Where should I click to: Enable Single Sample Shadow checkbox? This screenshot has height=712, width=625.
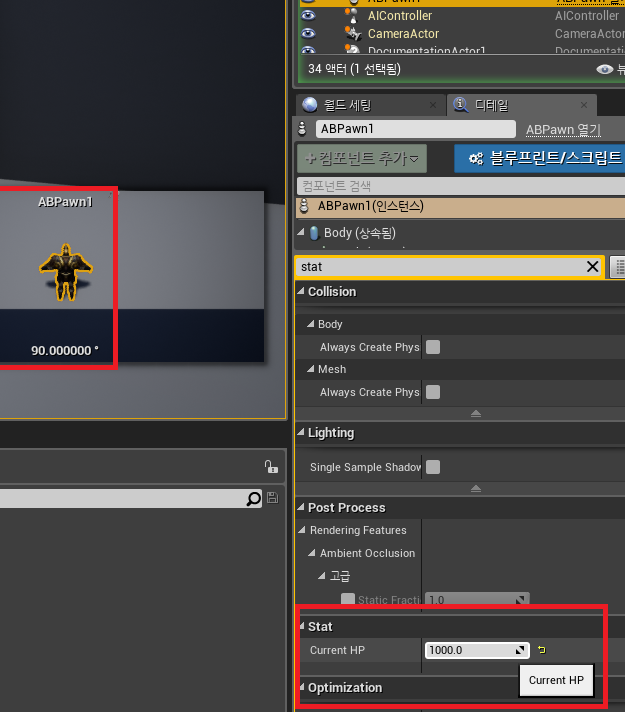[x=433, y=467]
